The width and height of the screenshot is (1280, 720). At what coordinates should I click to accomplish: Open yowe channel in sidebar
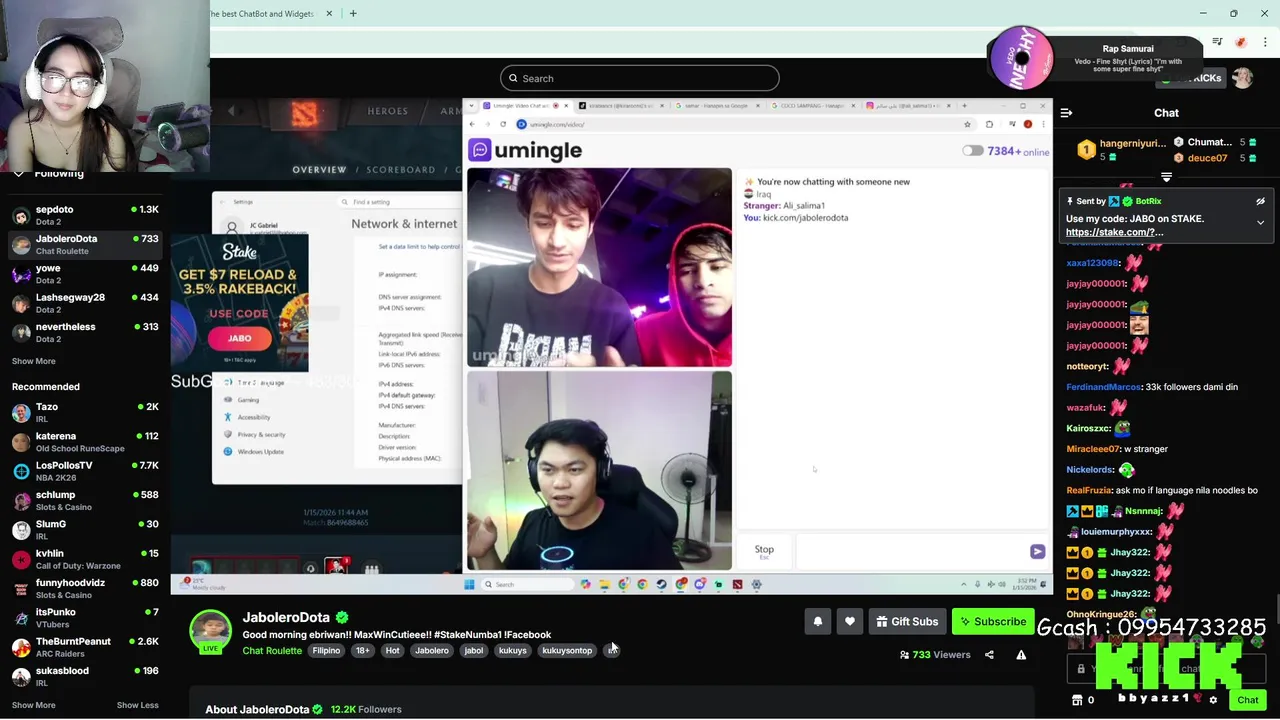coord(85,274)
